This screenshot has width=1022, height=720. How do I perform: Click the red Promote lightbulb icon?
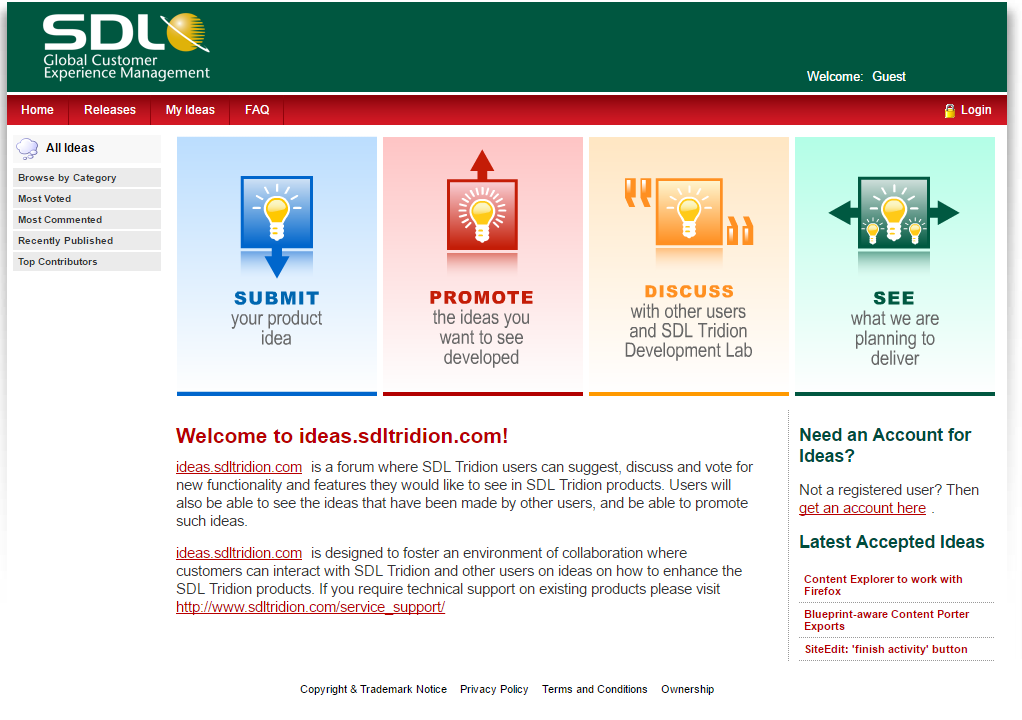click(x=482, y=201)
